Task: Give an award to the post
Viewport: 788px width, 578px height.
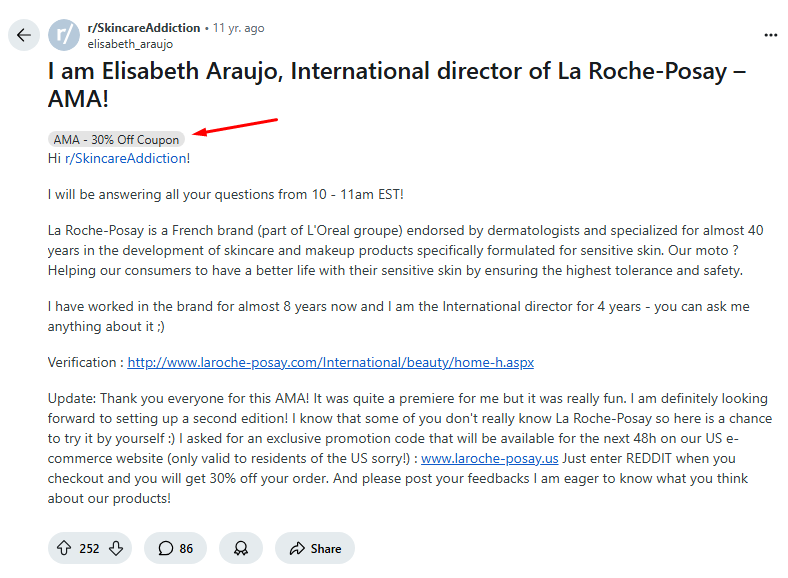Action: tap(241, 548)
